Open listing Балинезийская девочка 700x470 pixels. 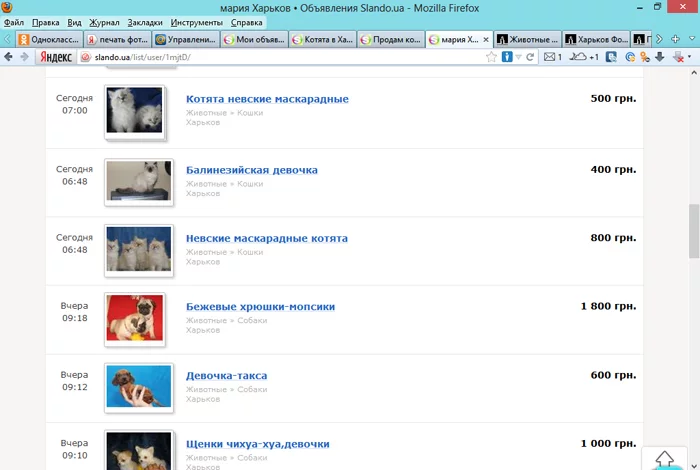tap(252, 170)
